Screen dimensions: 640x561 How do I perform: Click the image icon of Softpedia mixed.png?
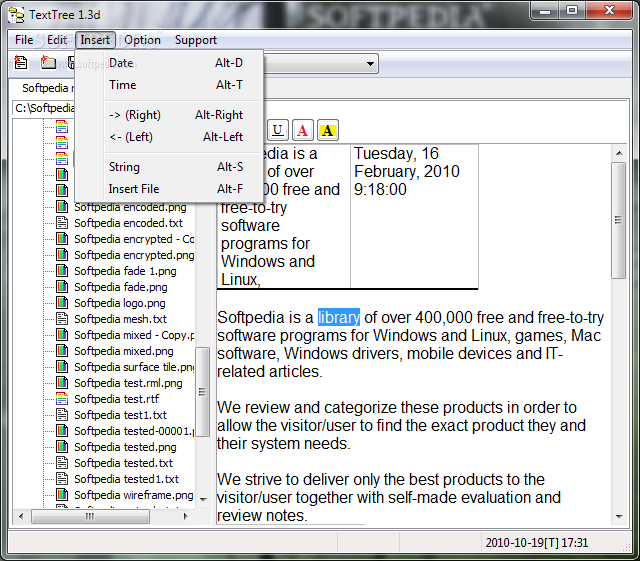[62, 350]
